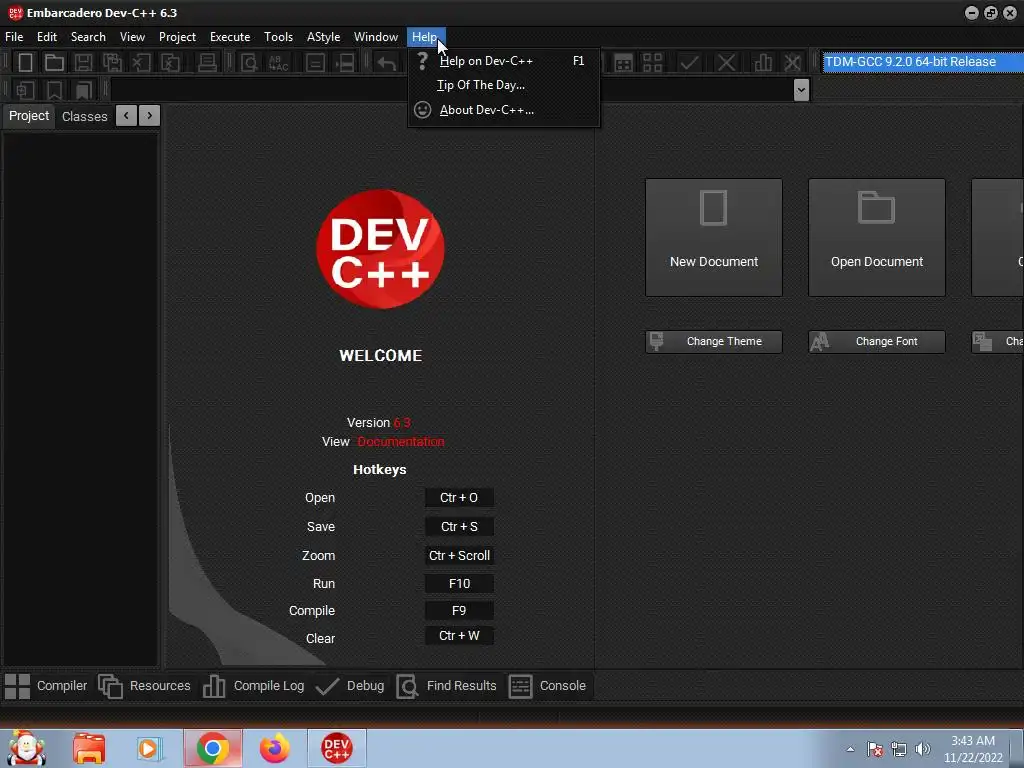The height and width of the screenshot is (768, 1024).
Task: Click the Find magnifier toolbar icon
Action: coord(249,63)
